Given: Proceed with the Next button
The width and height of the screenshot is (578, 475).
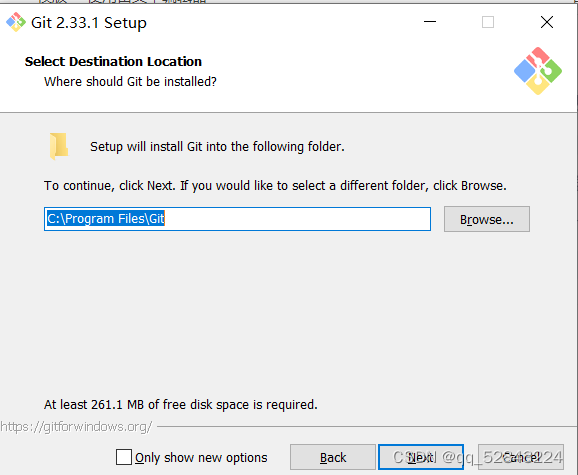Looking at the screenshot, I should coord(421,457).
